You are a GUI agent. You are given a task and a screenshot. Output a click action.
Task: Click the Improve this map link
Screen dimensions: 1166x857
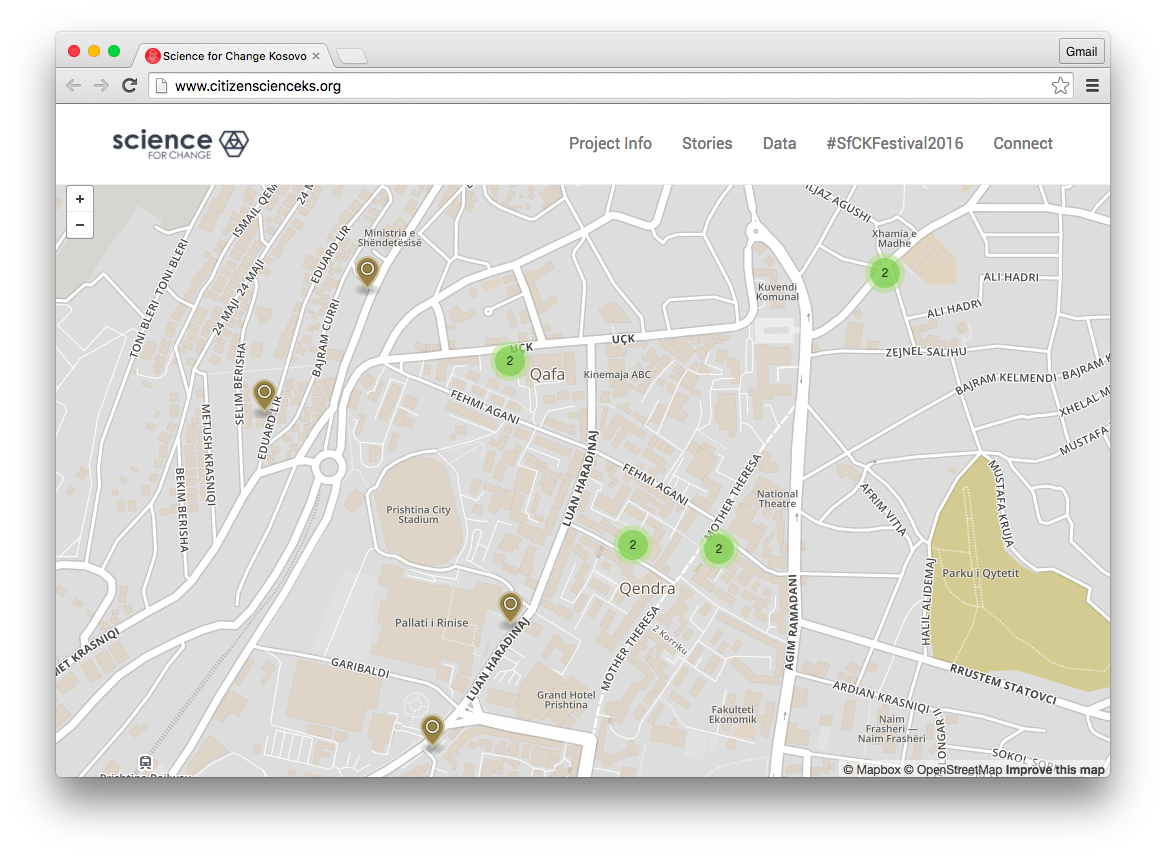[x=1055, y=769]
